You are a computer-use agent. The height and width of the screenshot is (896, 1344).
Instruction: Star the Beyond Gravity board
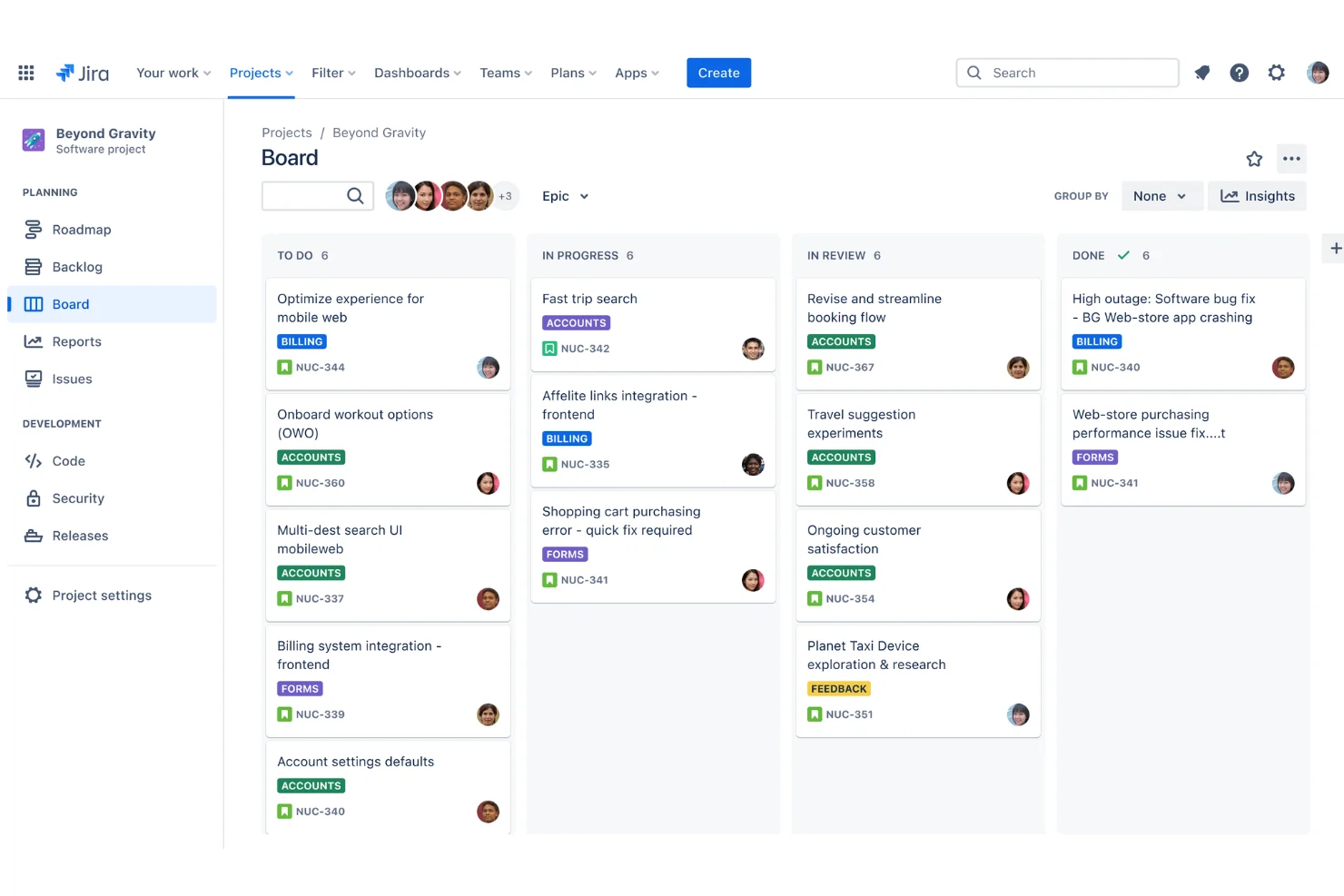coord(1254,158)
